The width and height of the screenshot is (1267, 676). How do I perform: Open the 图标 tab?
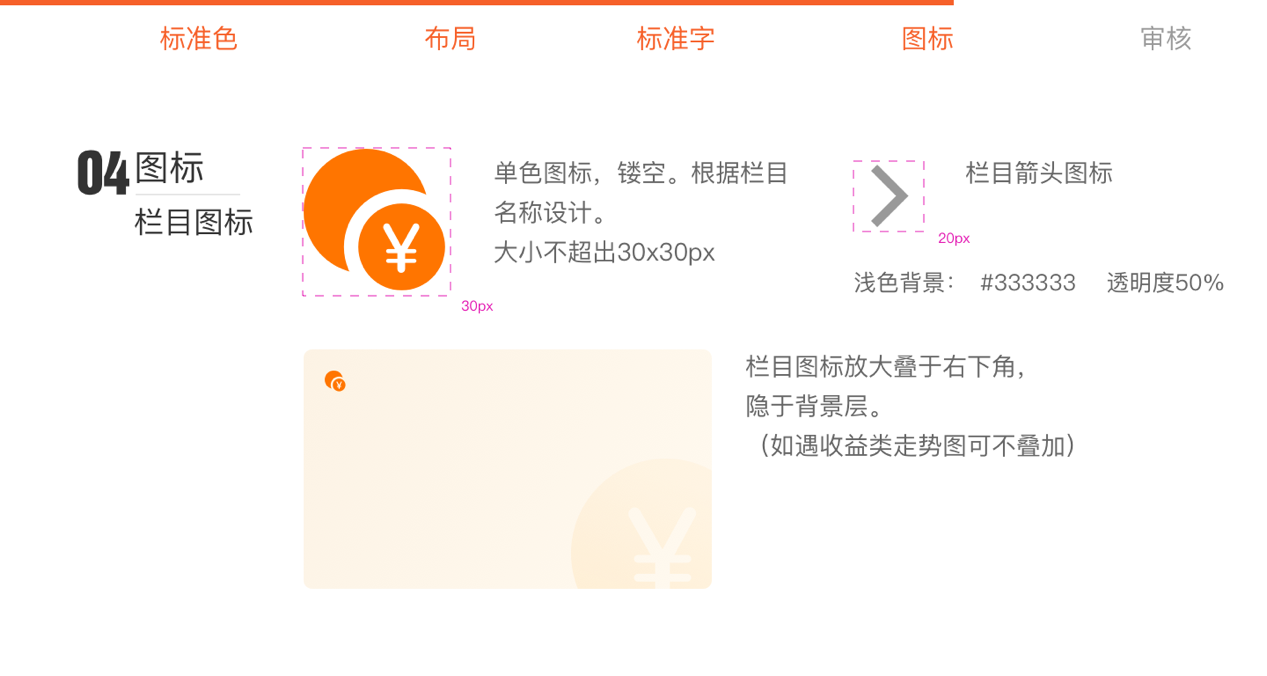pyautogui.click(x=927, y=39)
